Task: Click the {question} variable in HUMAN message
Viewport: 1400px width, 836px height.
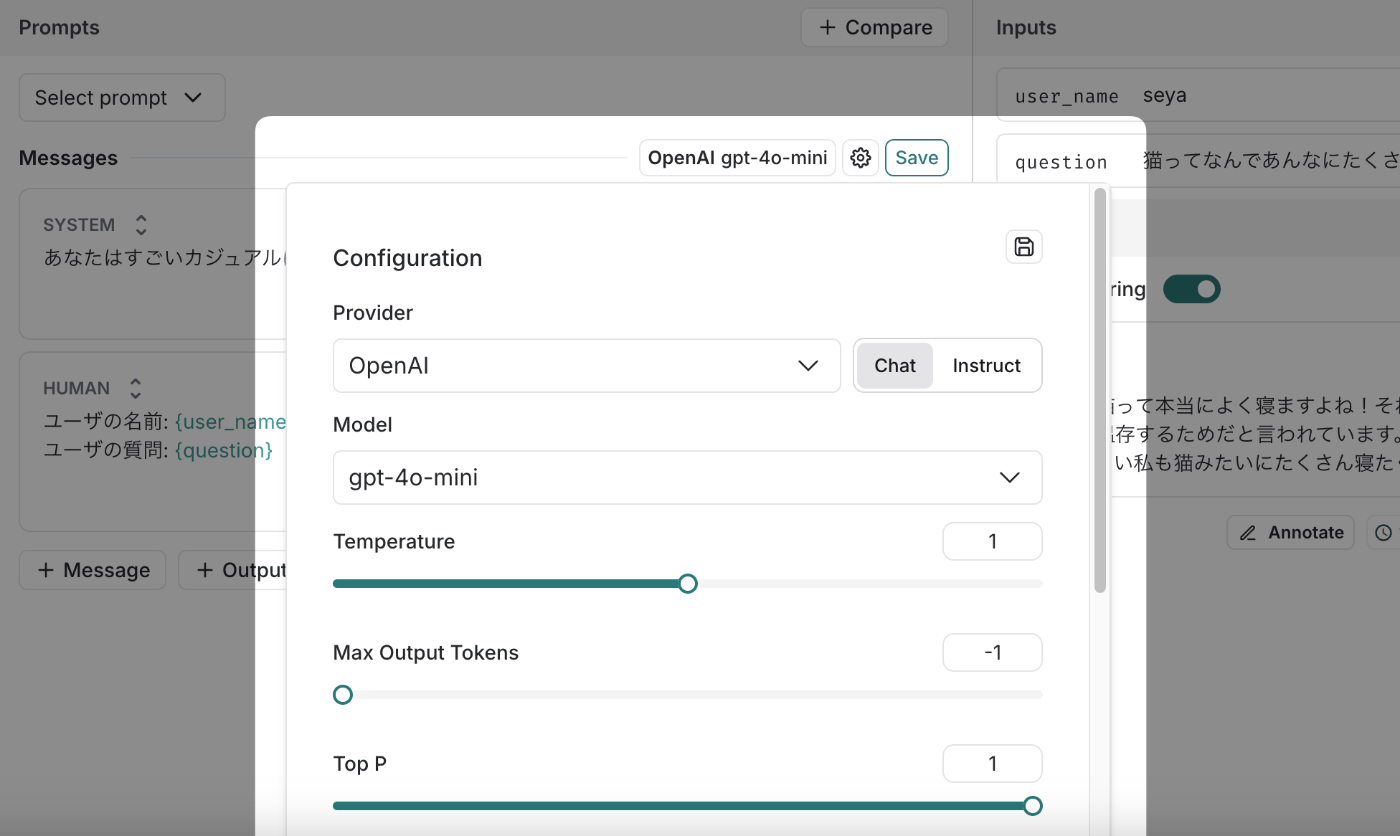Action: pos(224,450)
